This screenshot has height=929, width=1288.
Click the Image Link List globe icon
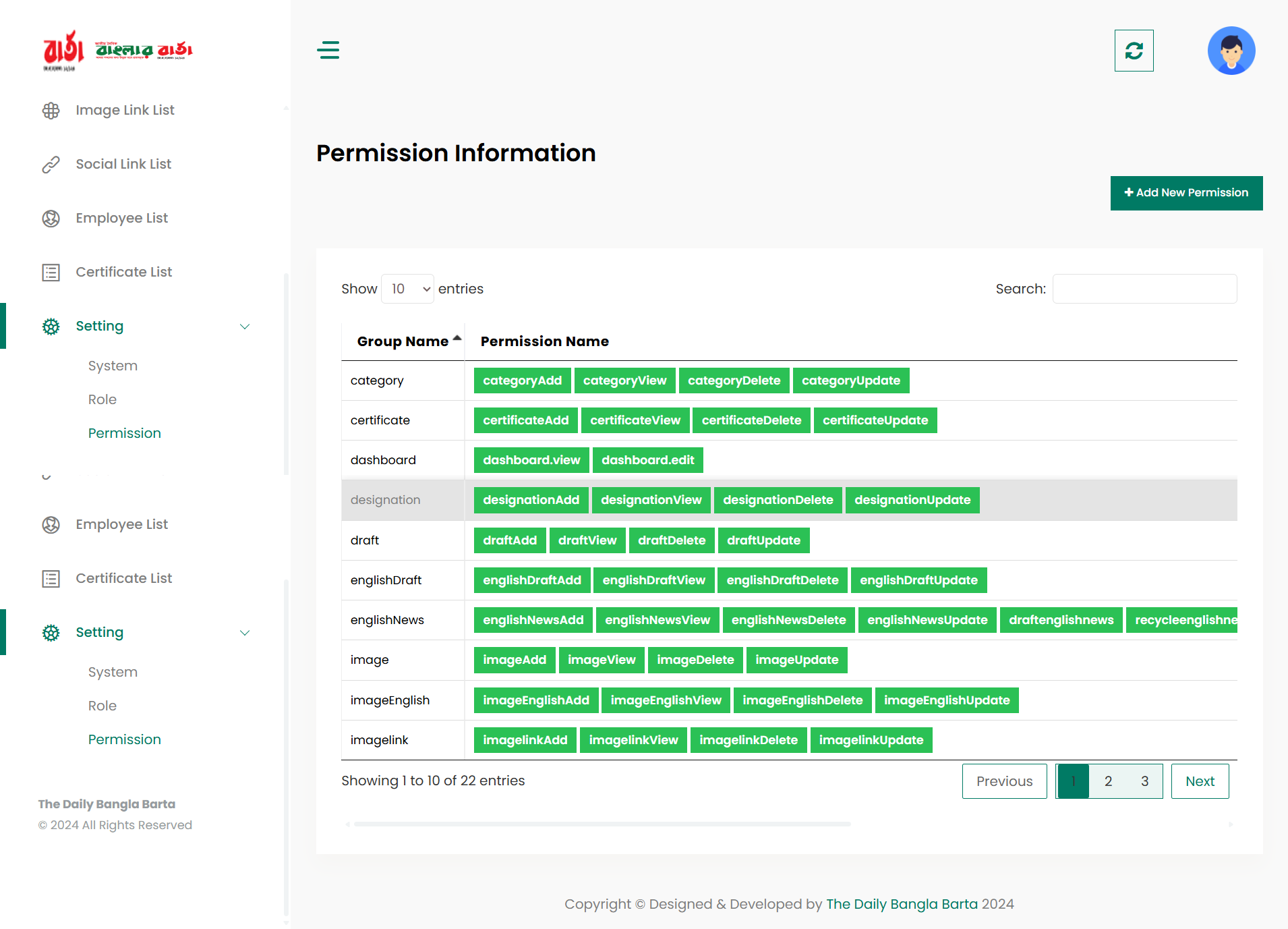[x=51, y=110]
